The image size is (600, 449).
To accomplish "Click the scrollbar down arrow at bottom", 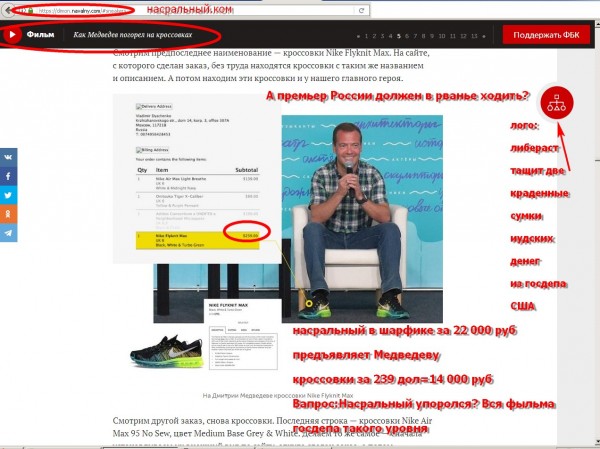I will click(597, 441).
